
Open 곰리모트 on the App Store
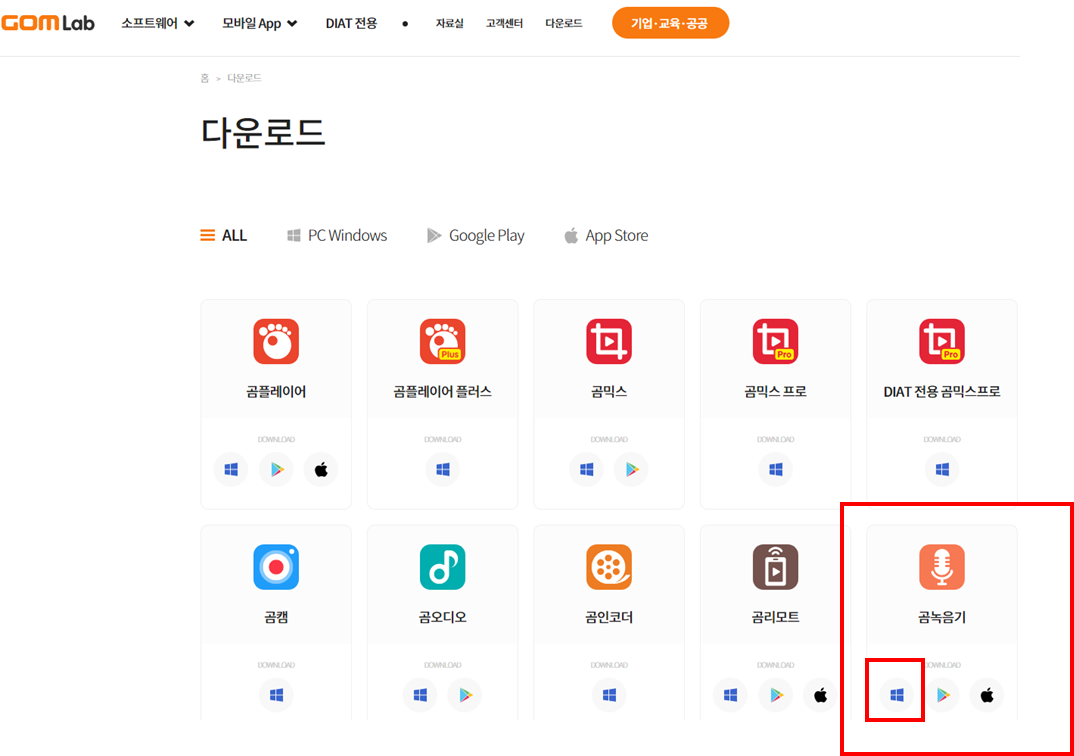[x=821, y=695]
